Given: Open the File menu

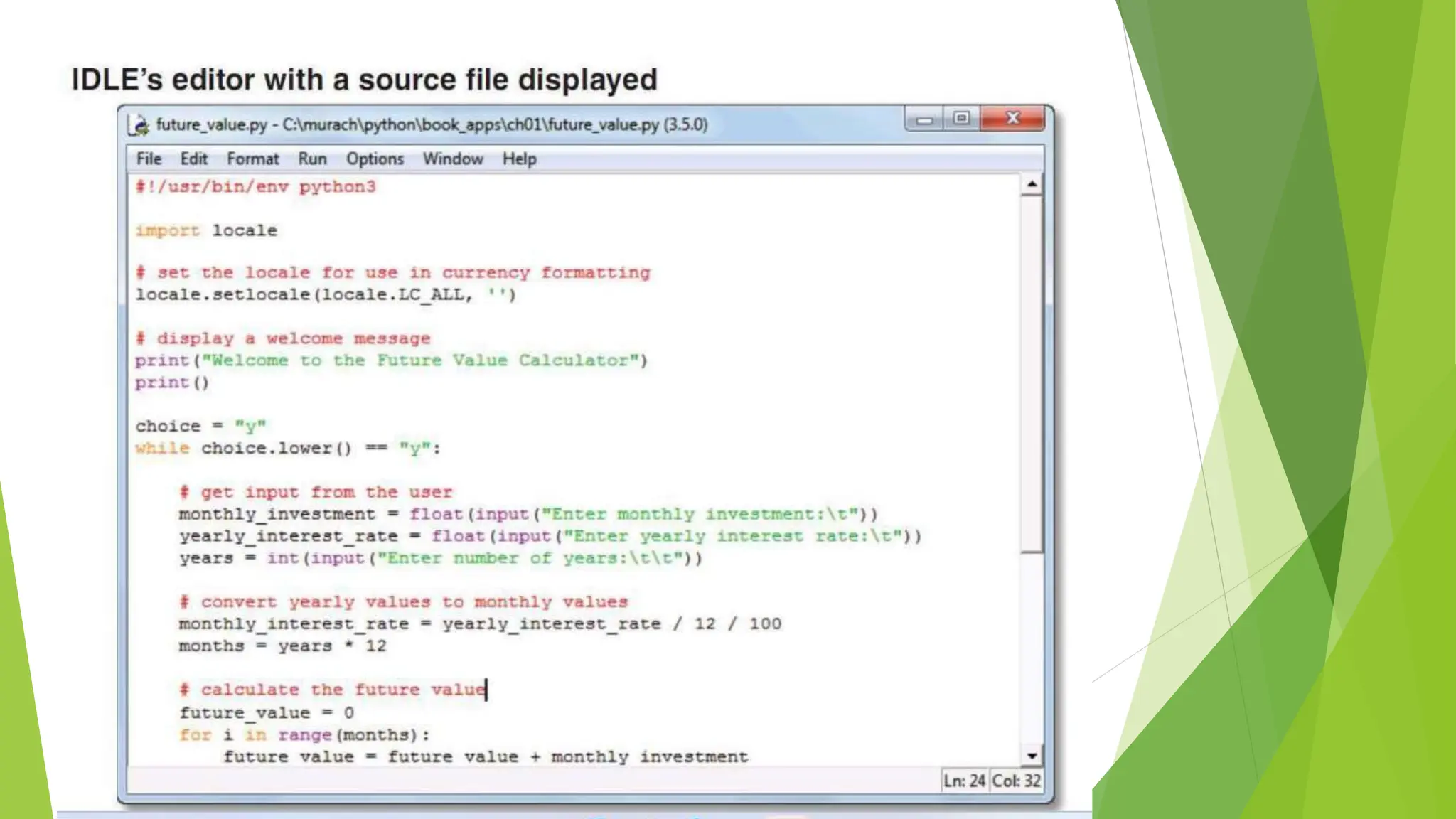Looking at the screenshot, I should tap(149, 159).
